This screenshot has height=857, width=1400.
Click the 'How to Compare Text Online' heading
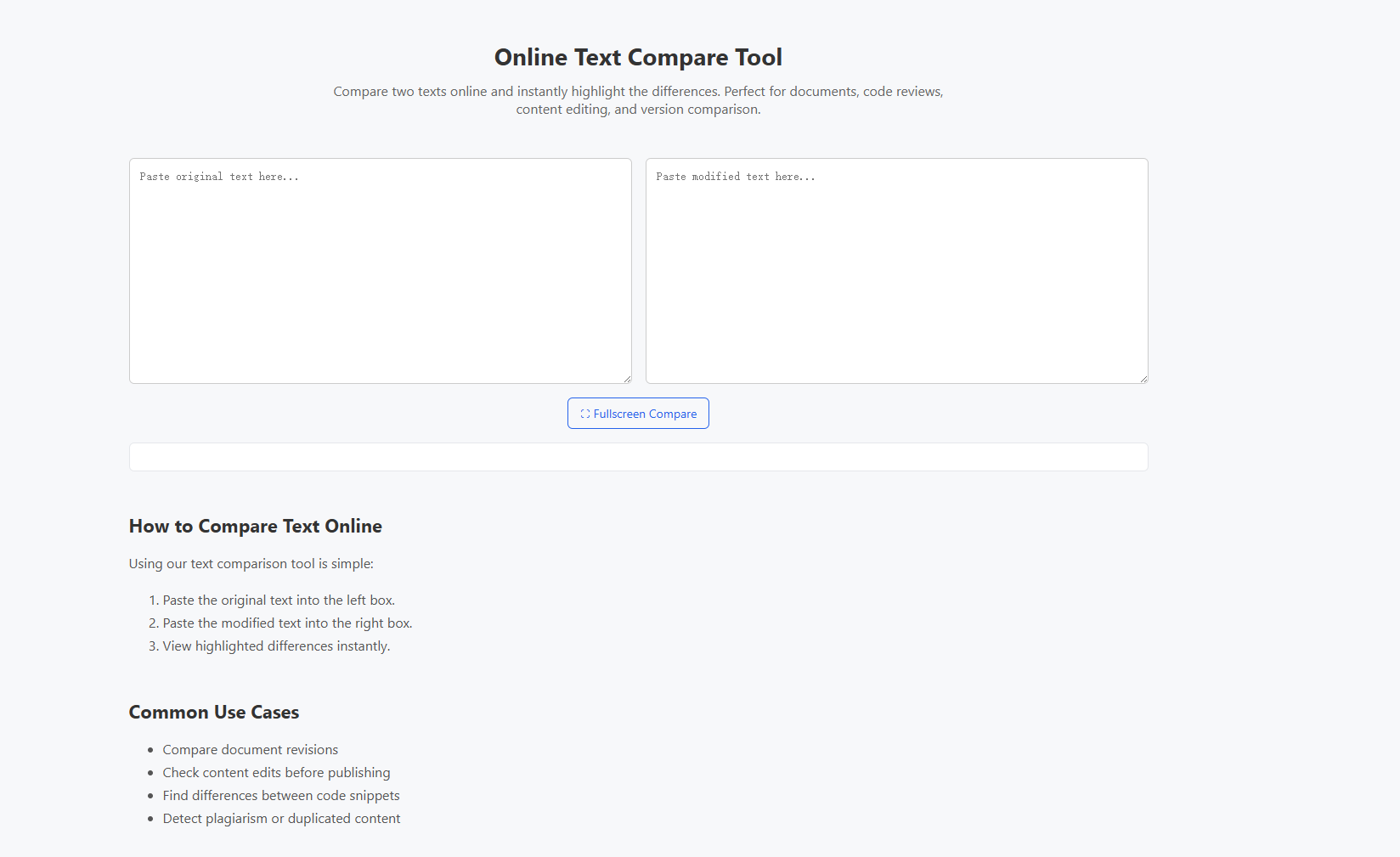pos(255,527)
